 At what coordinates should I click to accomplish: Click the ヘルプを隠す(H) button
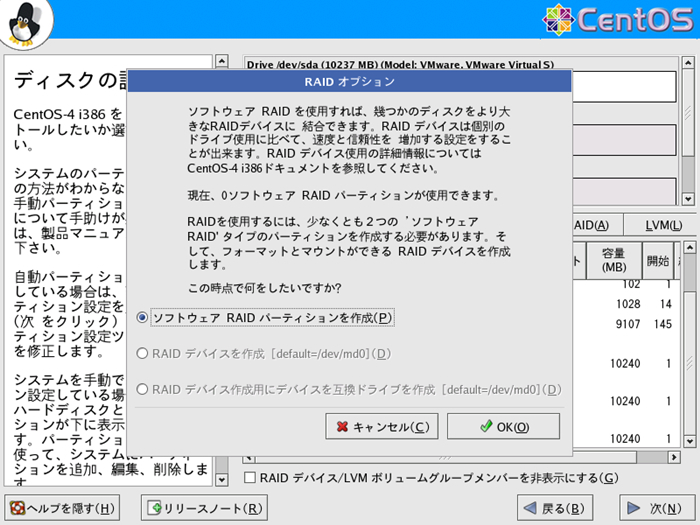62,508
